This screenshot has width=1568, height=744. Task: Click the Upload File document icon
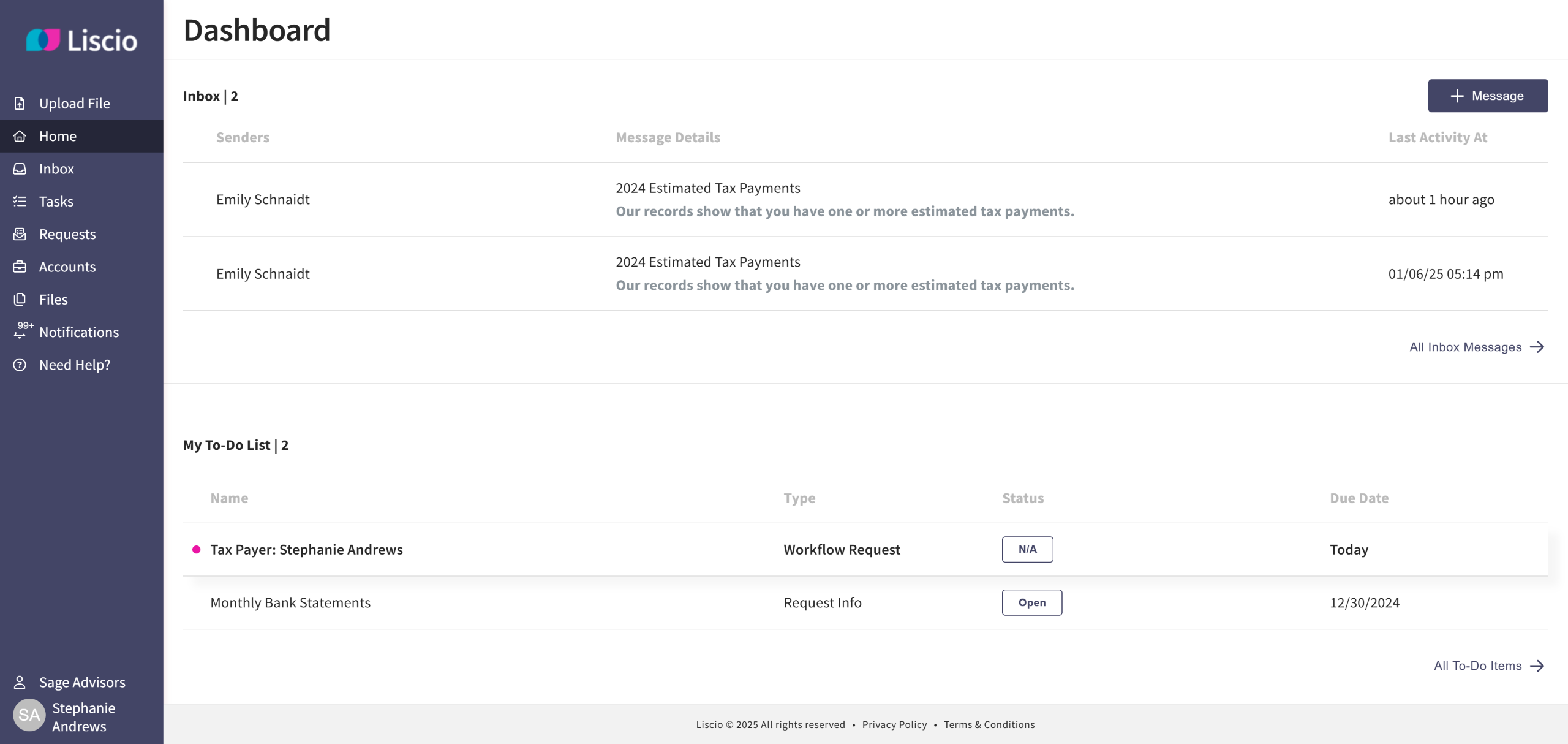point(20,104)
